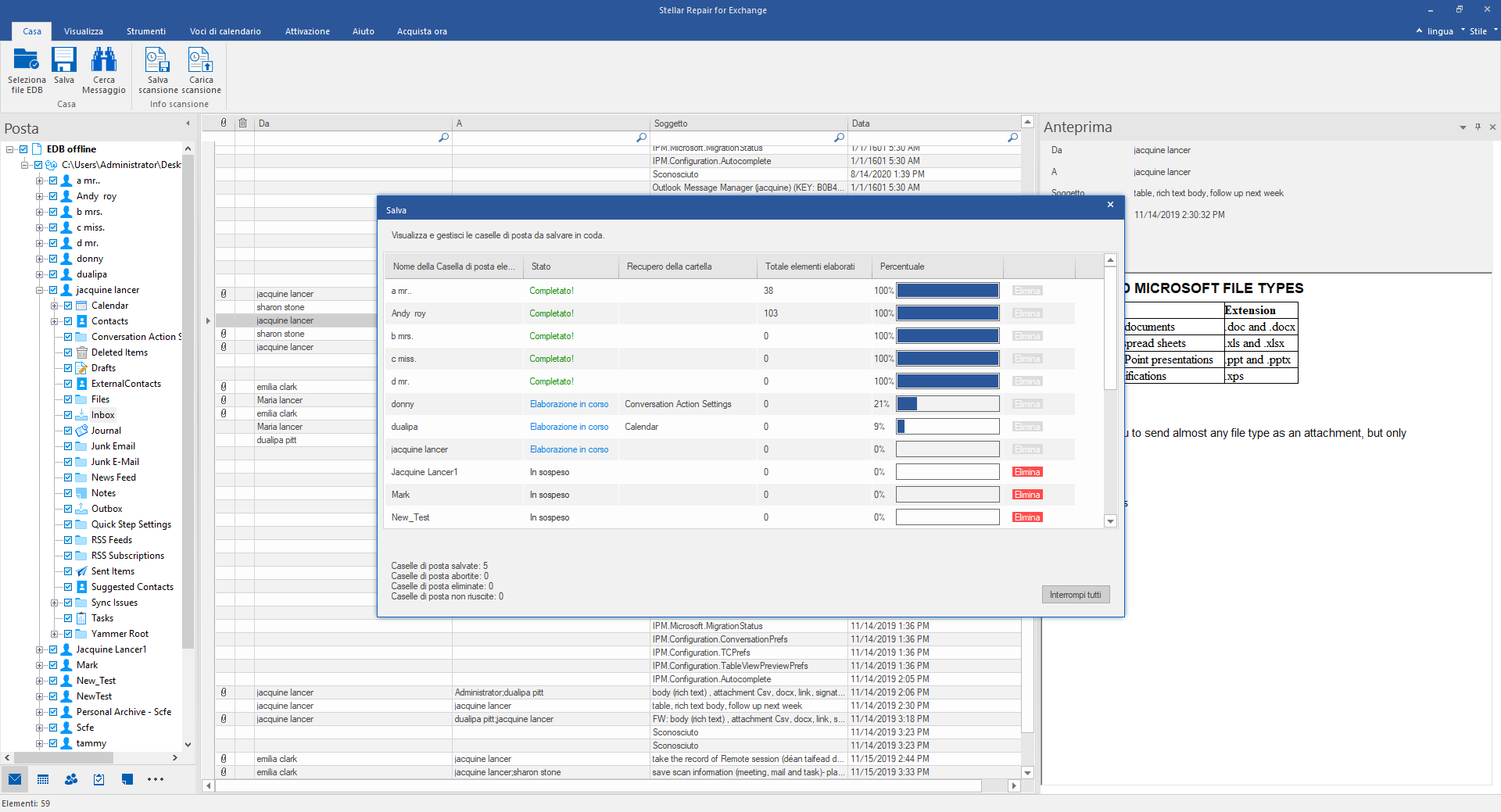Image resolution: width=1501 pixels, height=812 pixels.
Task: Select the Deleted Items folder
Action: pos(119,352)
